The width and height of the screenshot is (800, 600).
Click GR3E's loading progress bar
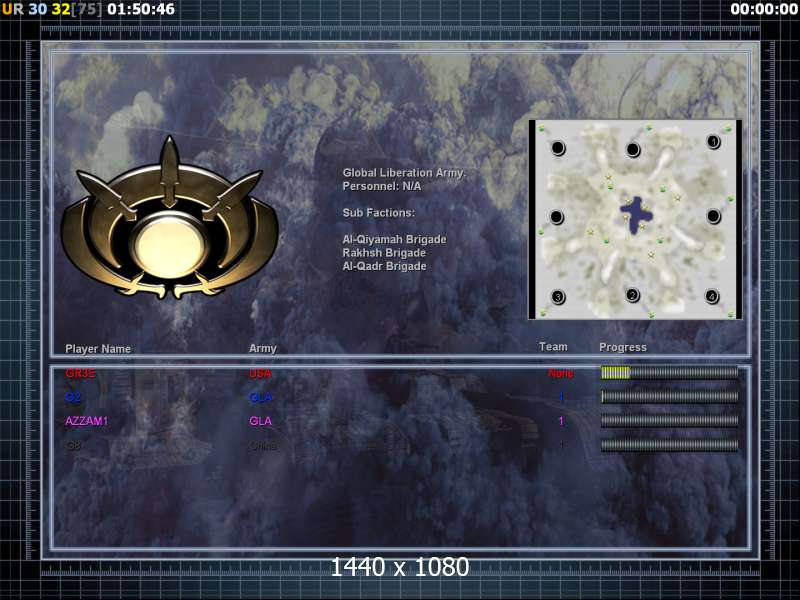(x=669, y=373)
